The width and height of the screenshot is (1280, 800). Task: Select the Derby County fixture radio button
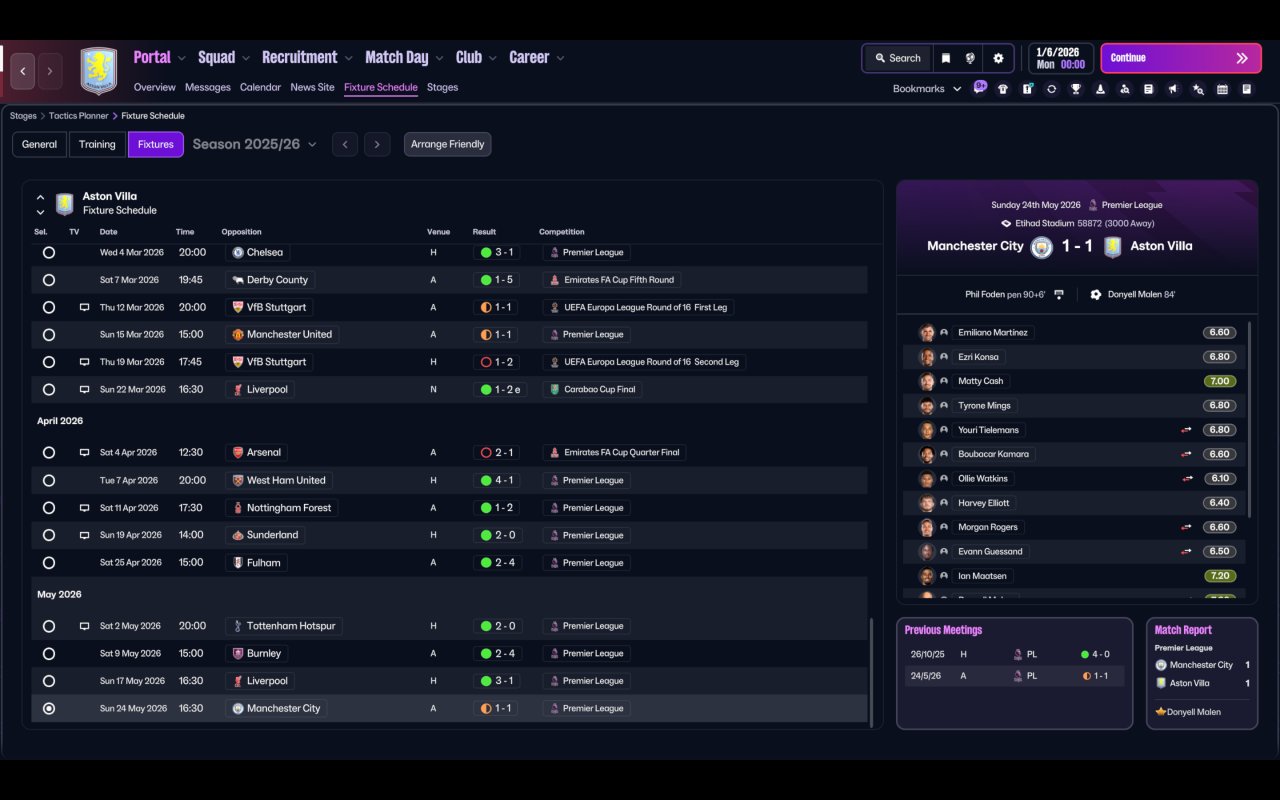coord(49,280)
